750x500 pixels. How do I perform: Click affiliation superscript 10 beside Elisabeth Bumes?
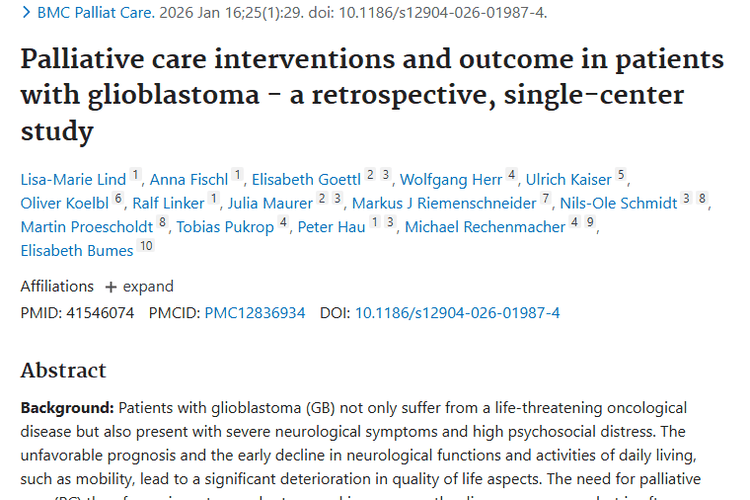pyautogui.click(x=146, y=247)
